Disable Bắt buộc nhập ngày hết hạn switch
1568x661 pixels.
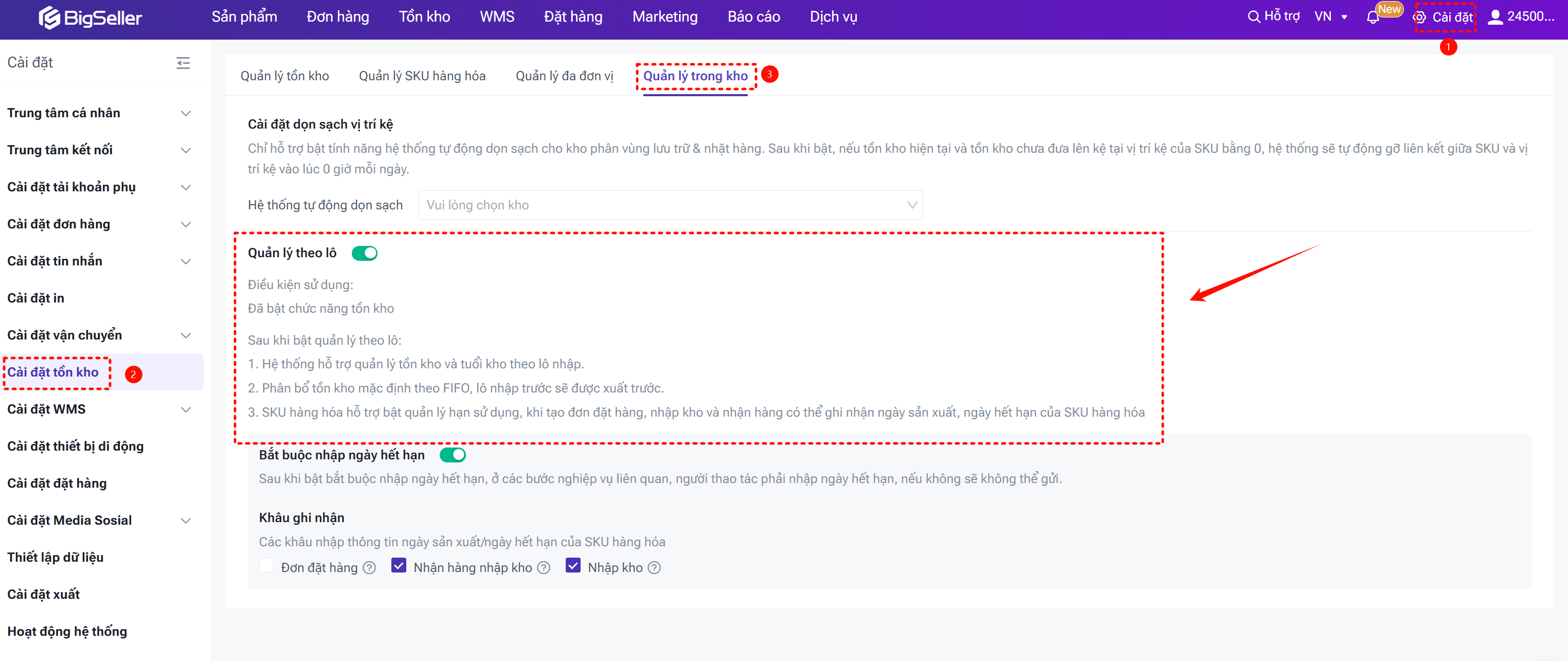coord(453,455)
